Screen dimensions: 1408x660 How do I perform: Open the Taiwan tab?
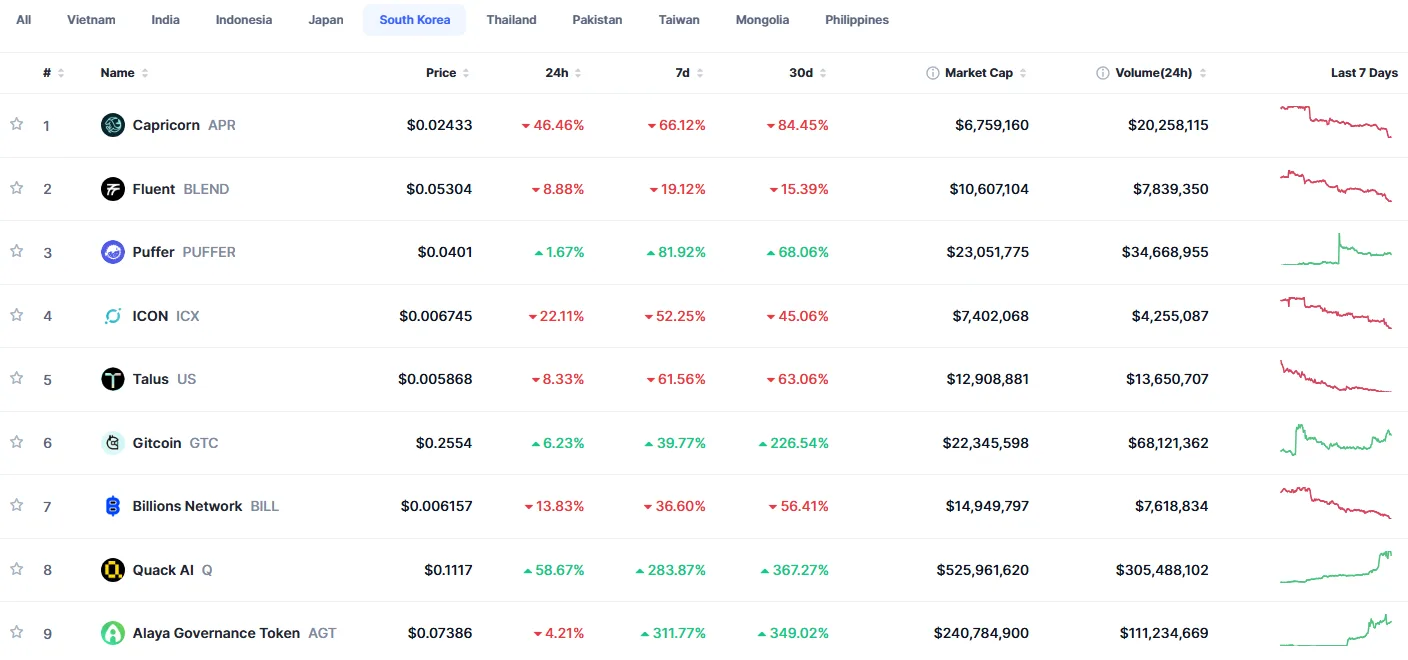679,20
